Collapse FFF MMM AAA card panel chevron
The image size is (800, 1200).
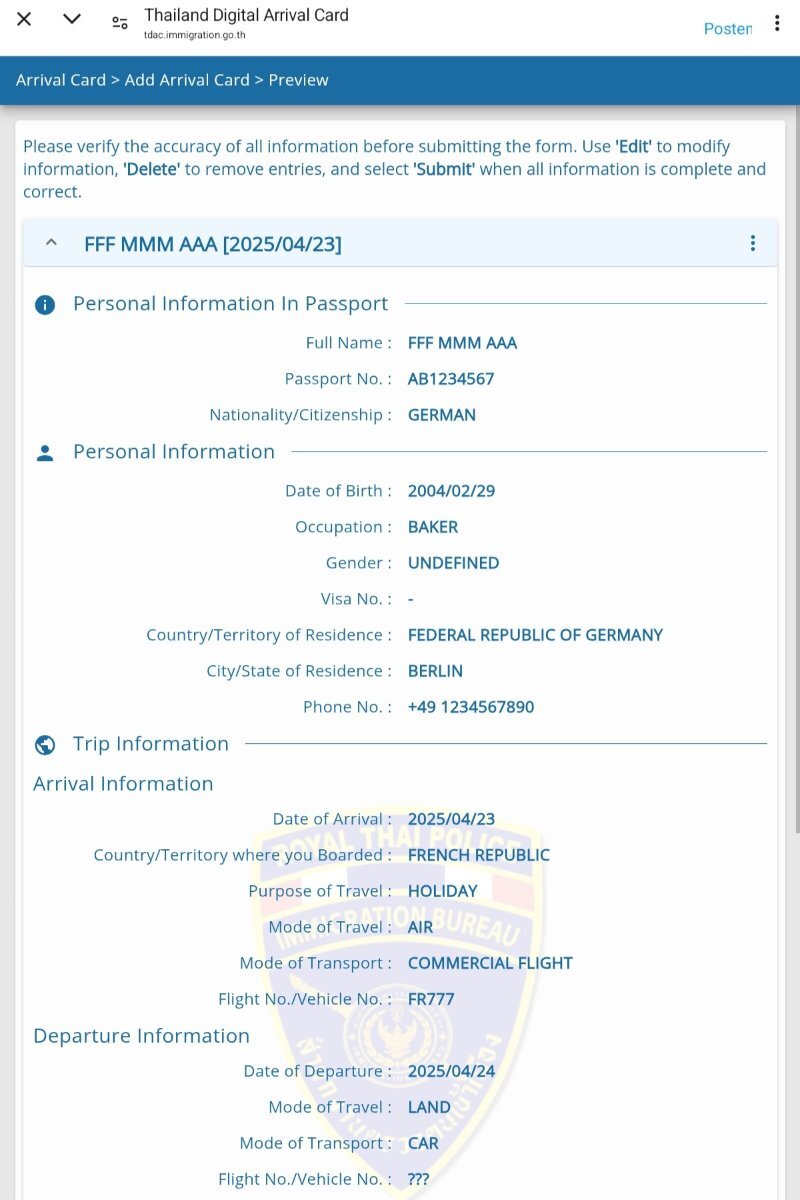pos(52,243)
